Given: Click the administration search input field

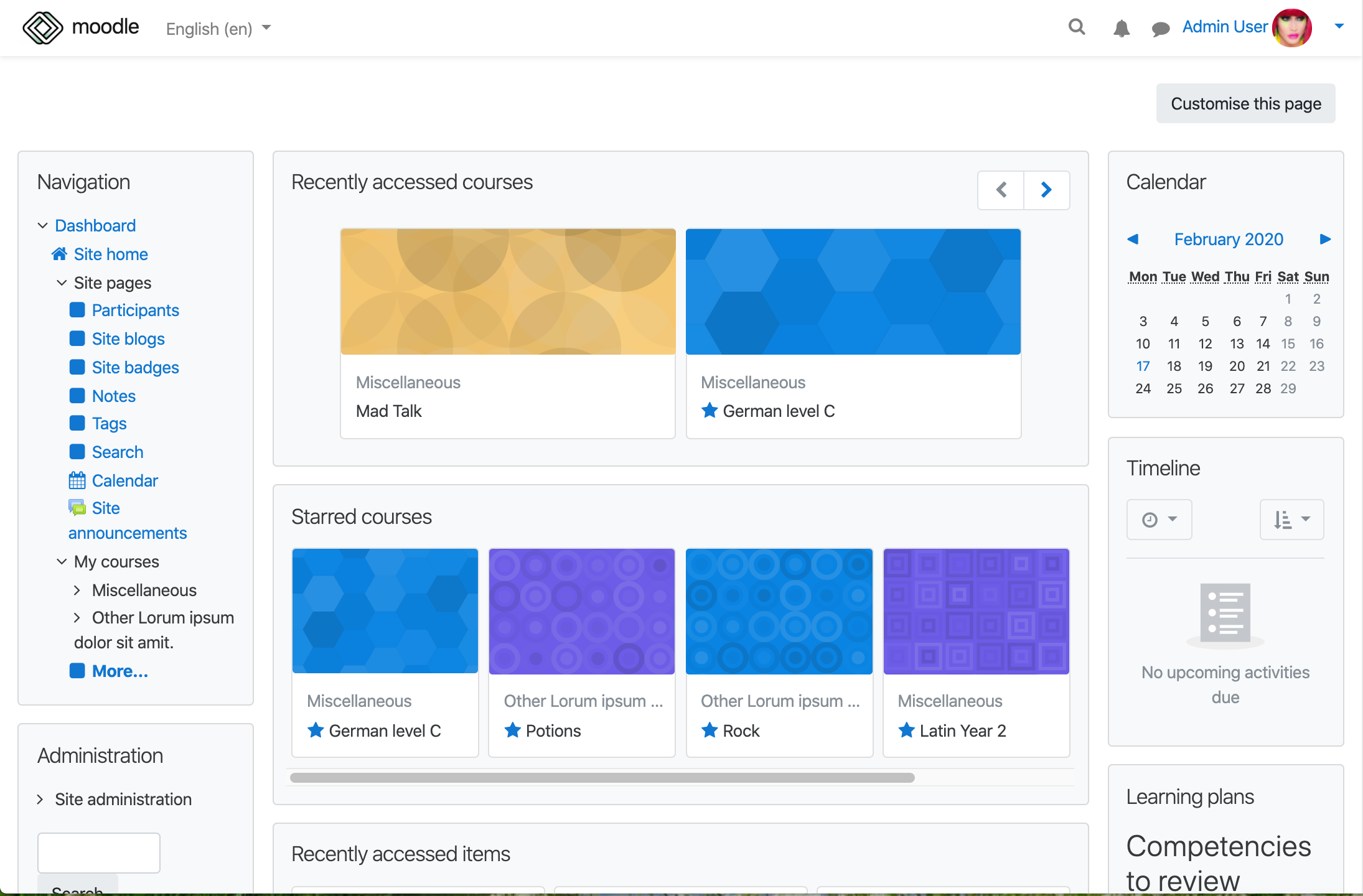Looking at the screenshot, I should tap(99, 852).
